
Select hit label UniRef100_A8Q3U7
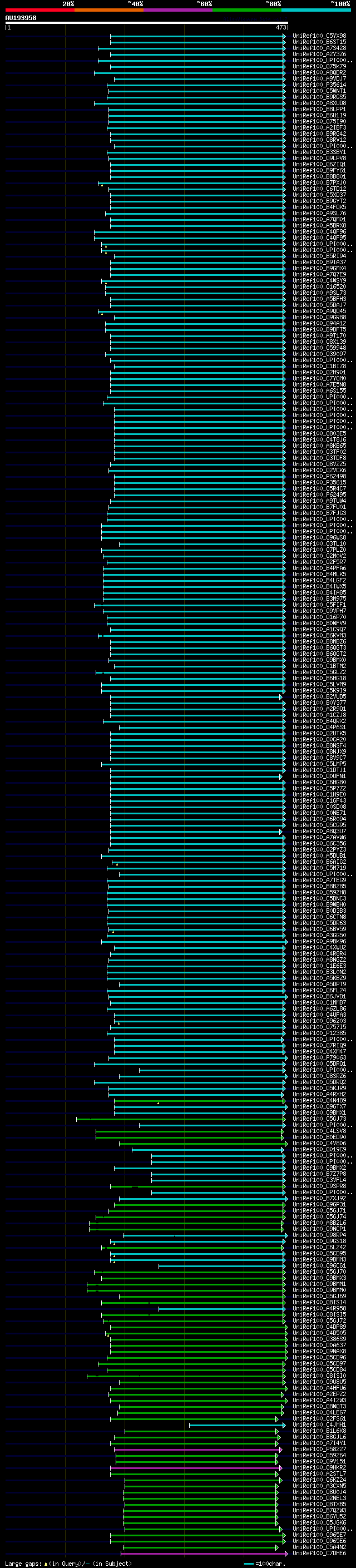pos(319,831)
